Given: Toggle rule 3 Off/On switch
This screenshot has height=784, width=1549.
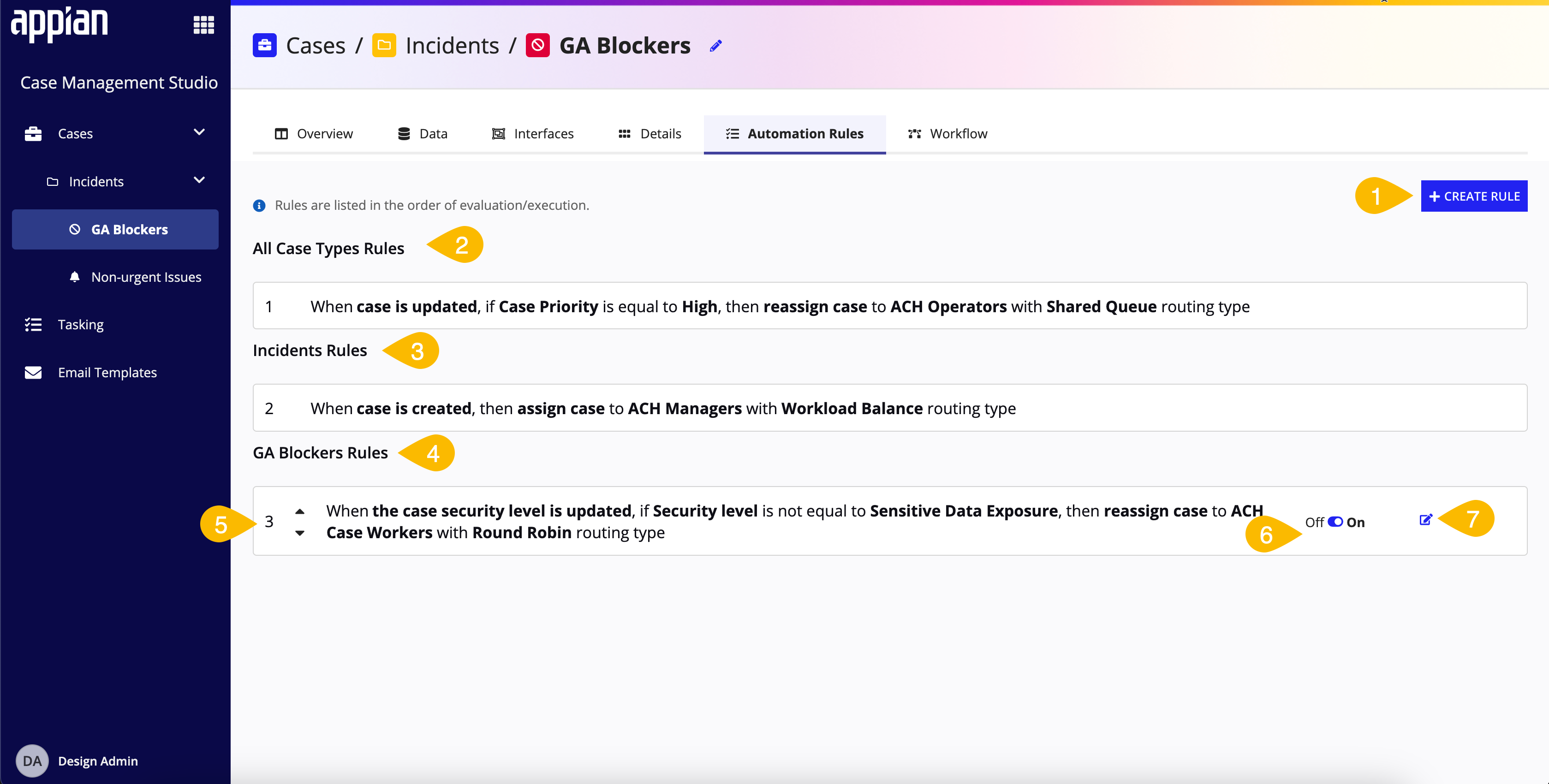Looking at the screenshot, I should pos(1335,522).
